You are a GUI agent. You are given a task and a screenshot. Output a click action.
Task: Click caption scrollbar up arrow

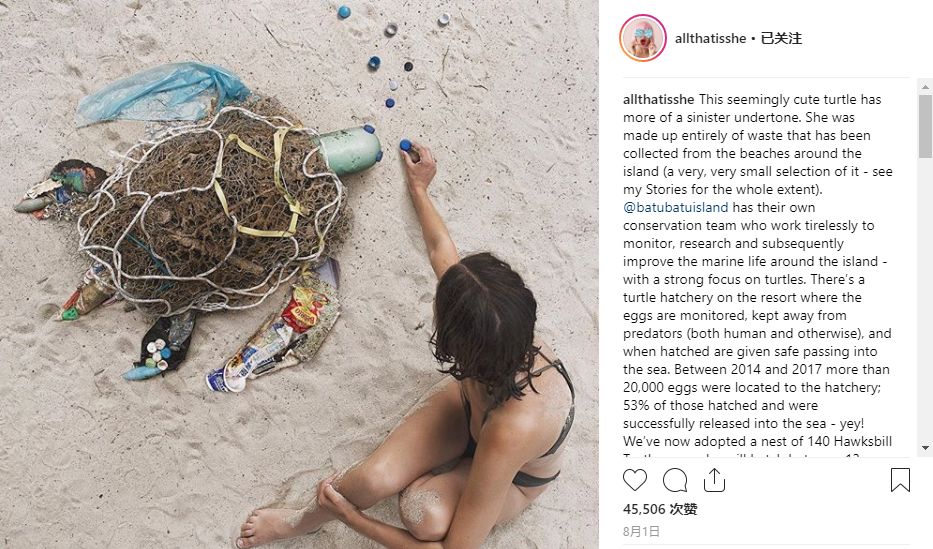[925, 87]
